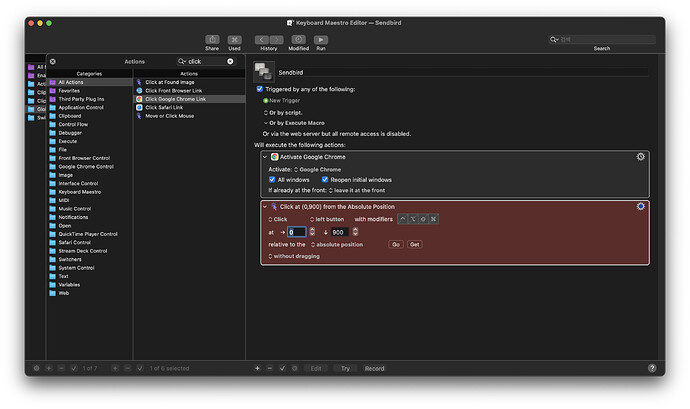
Task: Uncheck the All windows checkbox
Action: click(x=272, y=180)
